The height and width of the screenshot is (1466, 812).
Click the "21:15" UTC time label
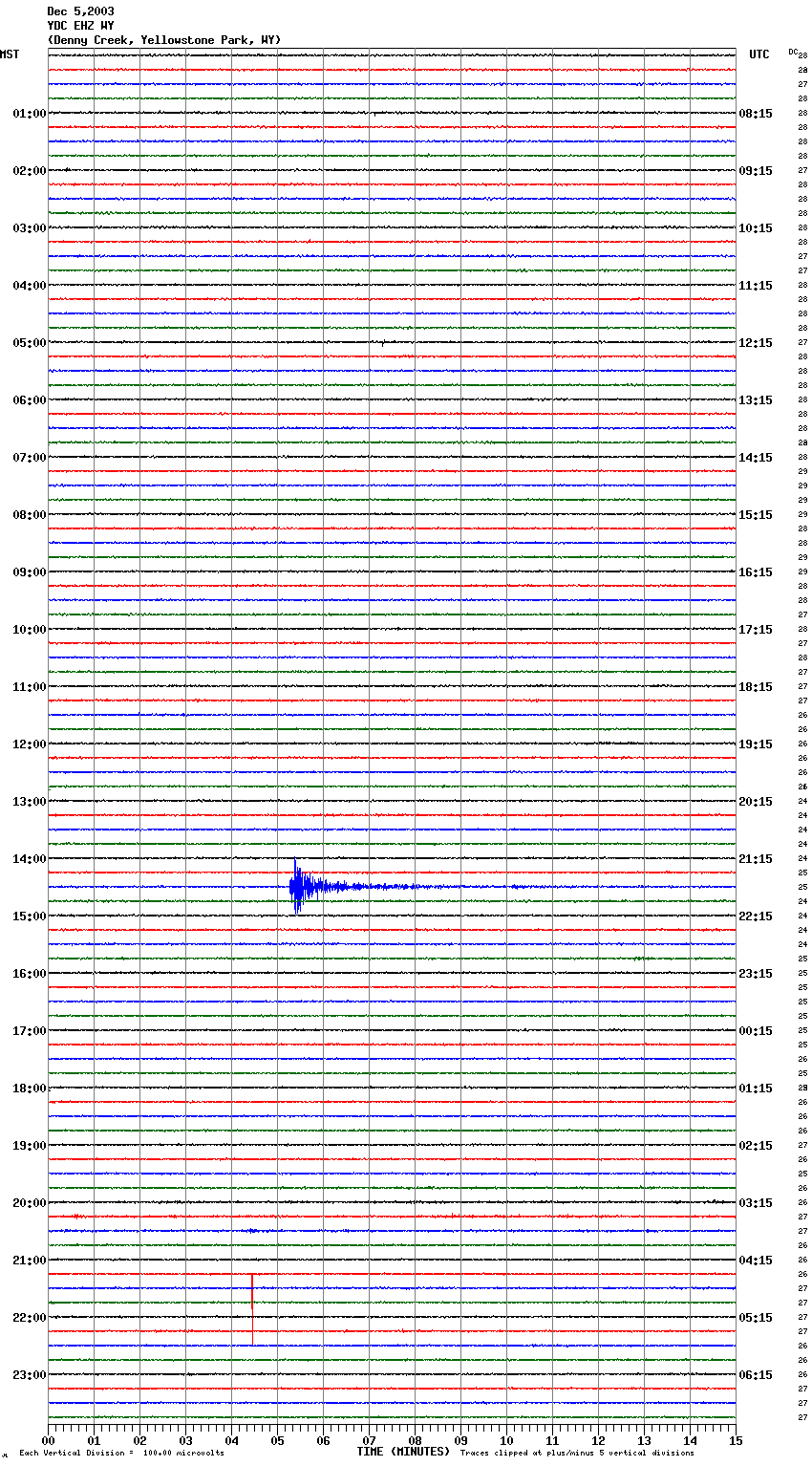tap(756, 859)
